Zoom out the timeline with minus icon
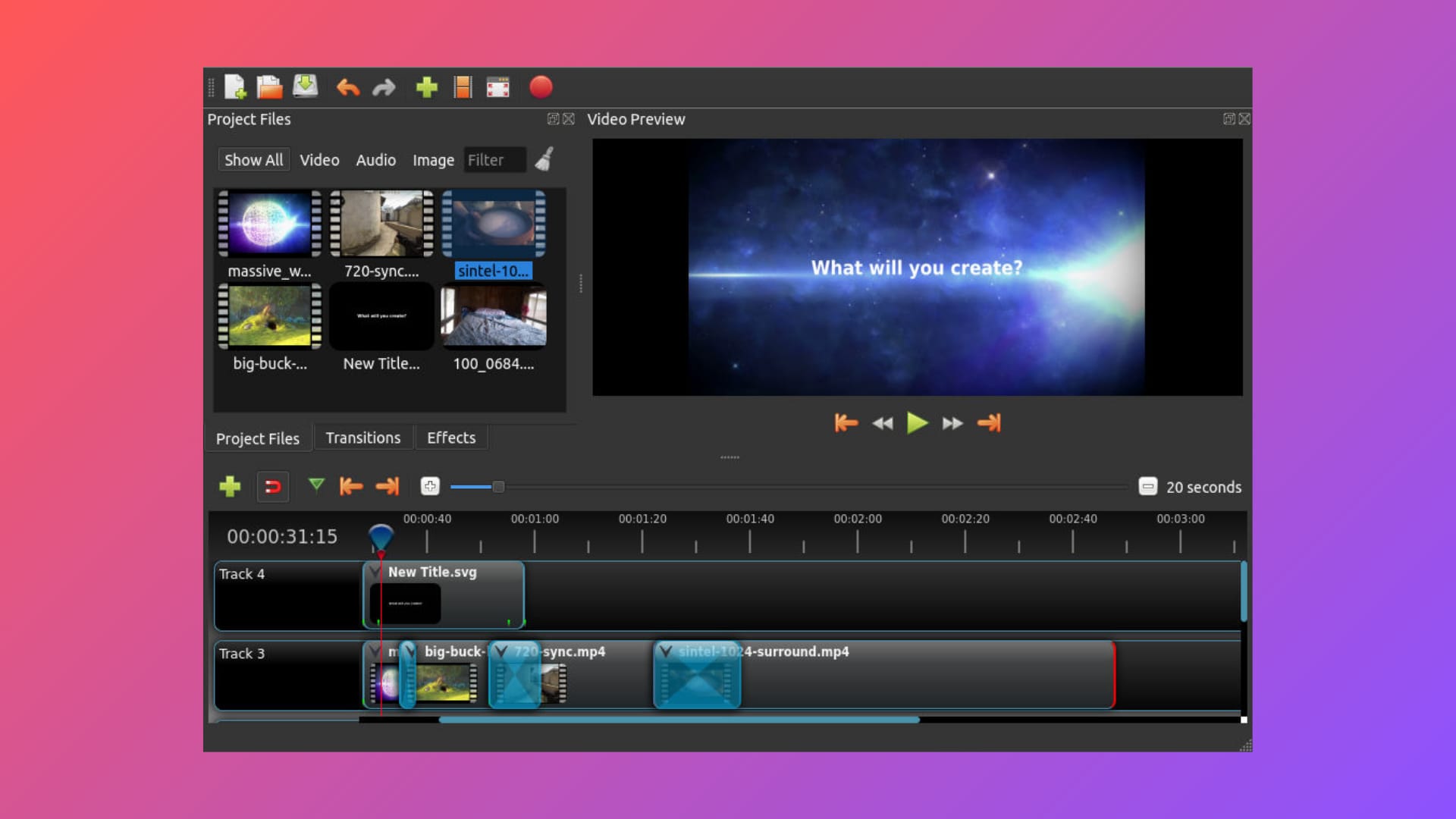 coord(1148,486)
